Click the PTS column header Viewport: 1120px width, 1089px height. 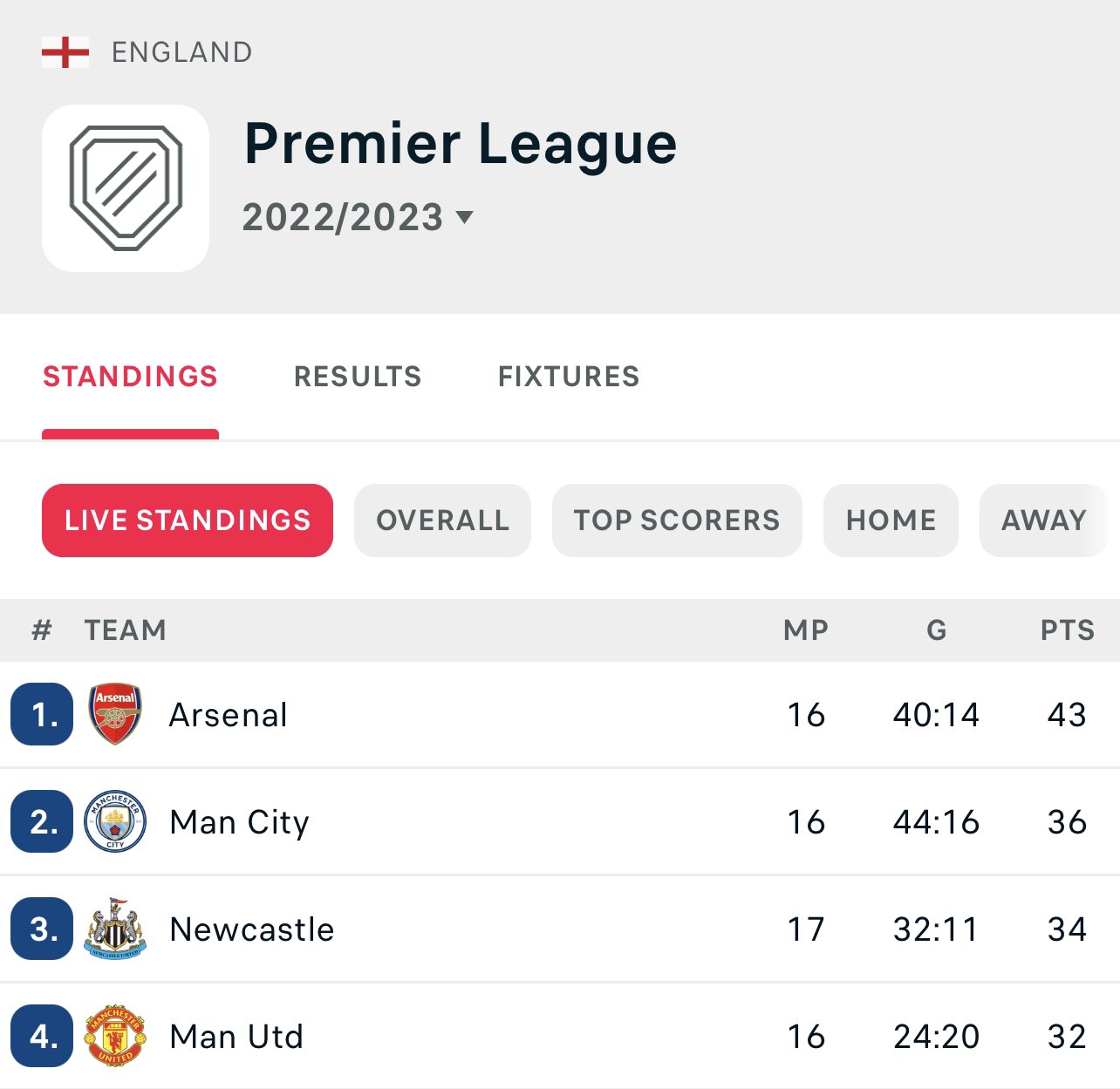coord(1067,630)
